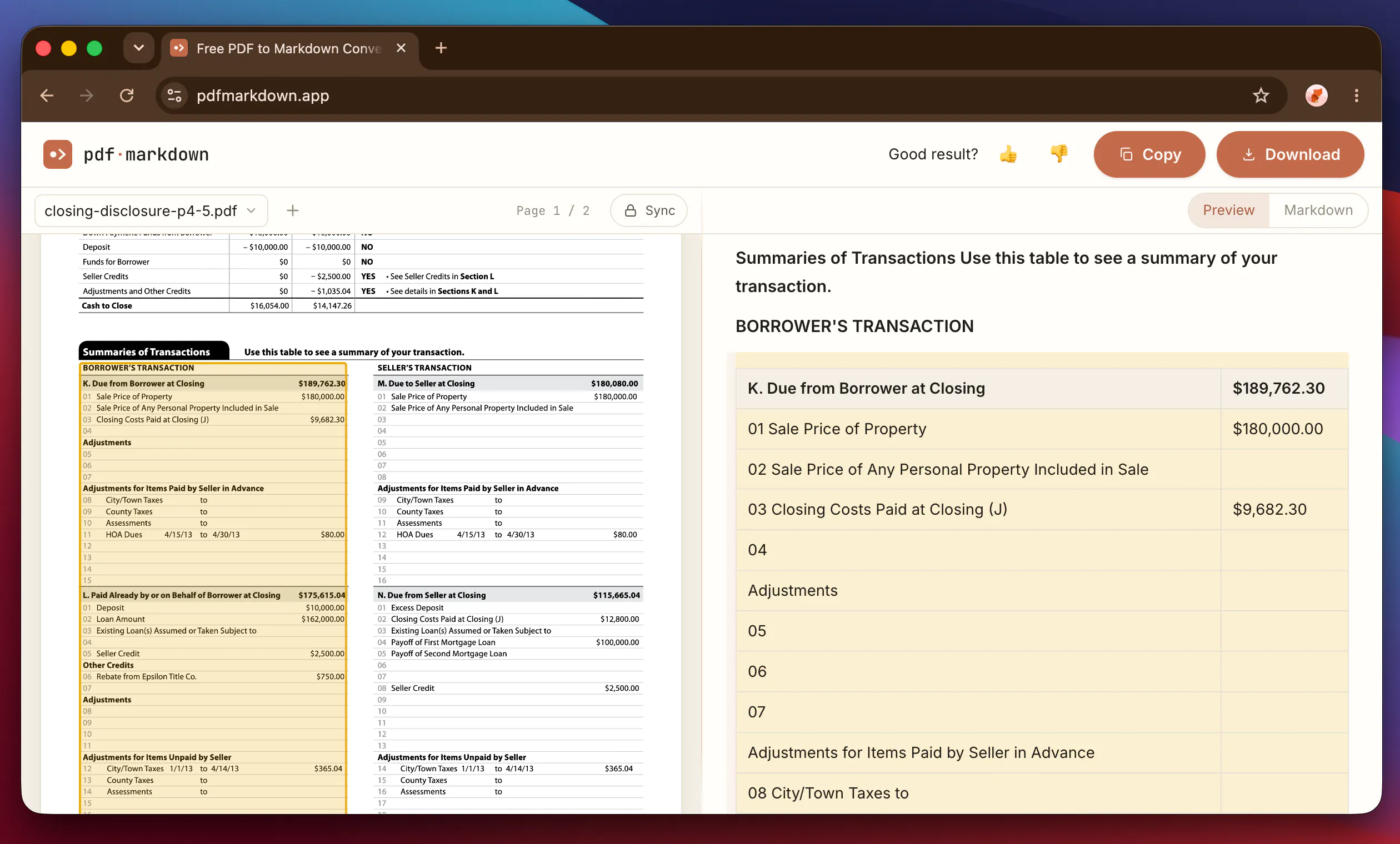This screenshot has height=844, width=1400.
Task: Click Payoff of First Mortgage Loan in PDF
Action: point(443,642)
